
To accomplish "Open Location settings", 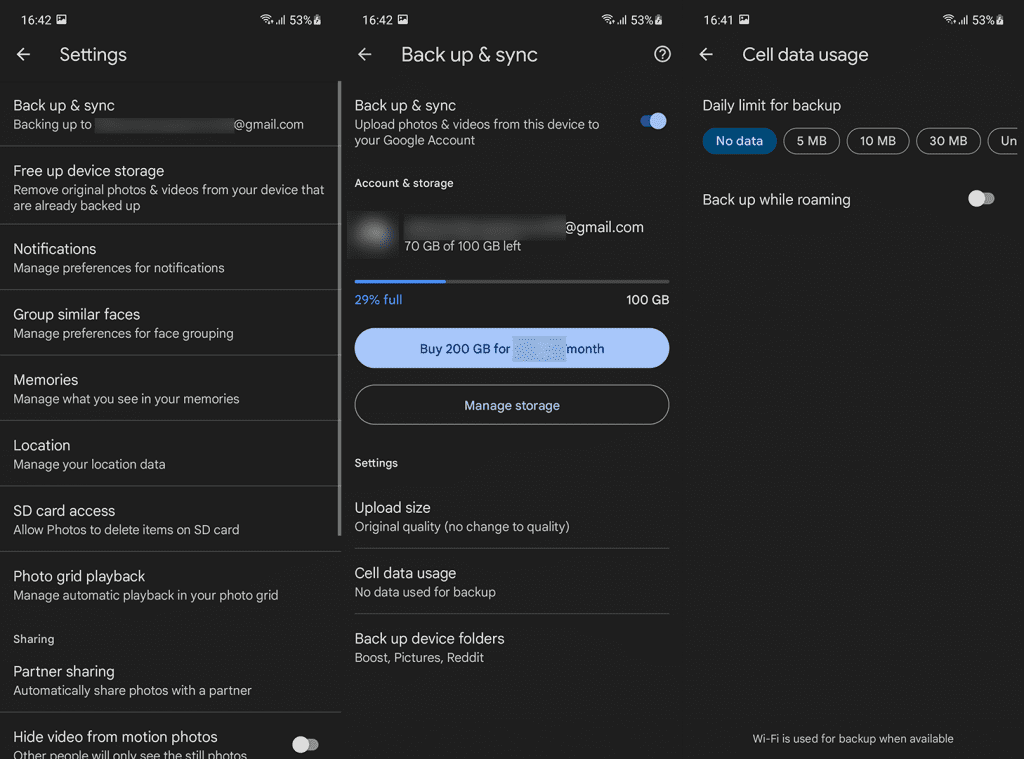I will [x=170, y=454].
